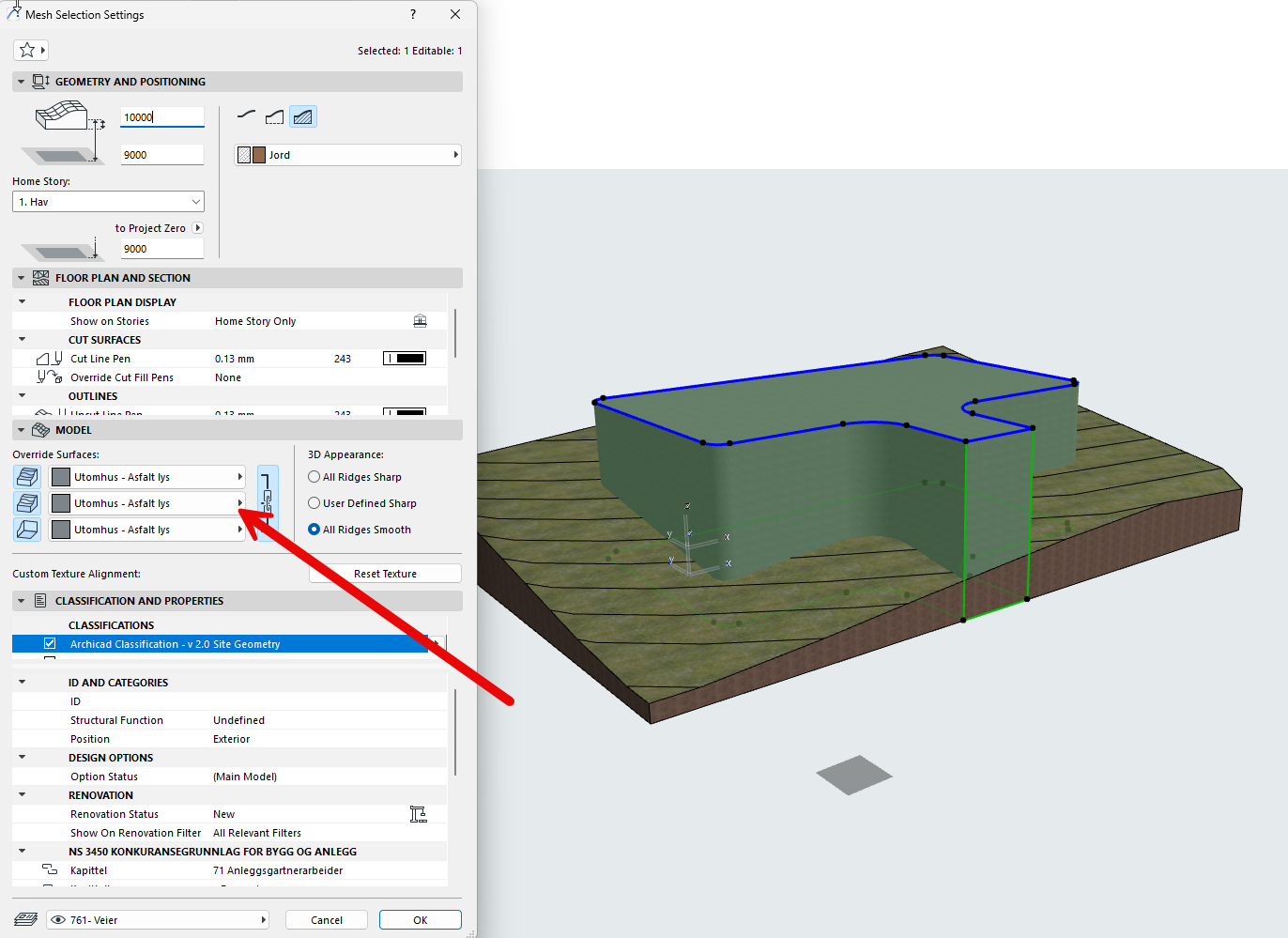Collapse Outlines group
The image size is (1288, 938).
[x=22, y=396]
